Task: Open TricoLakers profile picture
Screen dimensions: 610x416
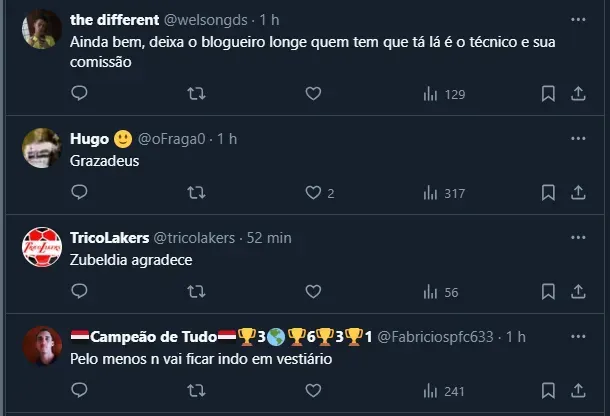Action: click(43, 247)
